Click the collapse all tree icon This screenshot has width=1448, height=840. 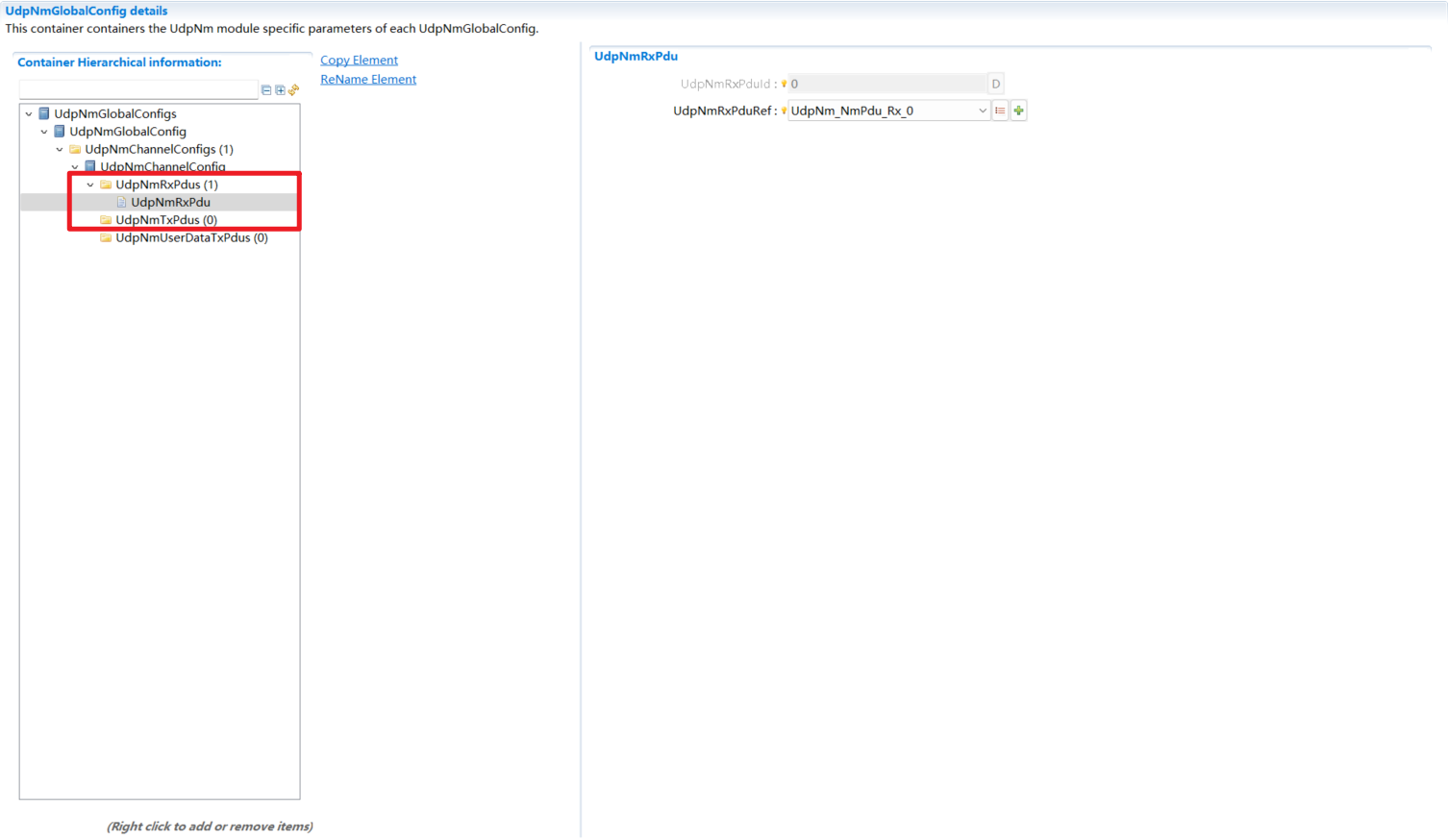266,90
